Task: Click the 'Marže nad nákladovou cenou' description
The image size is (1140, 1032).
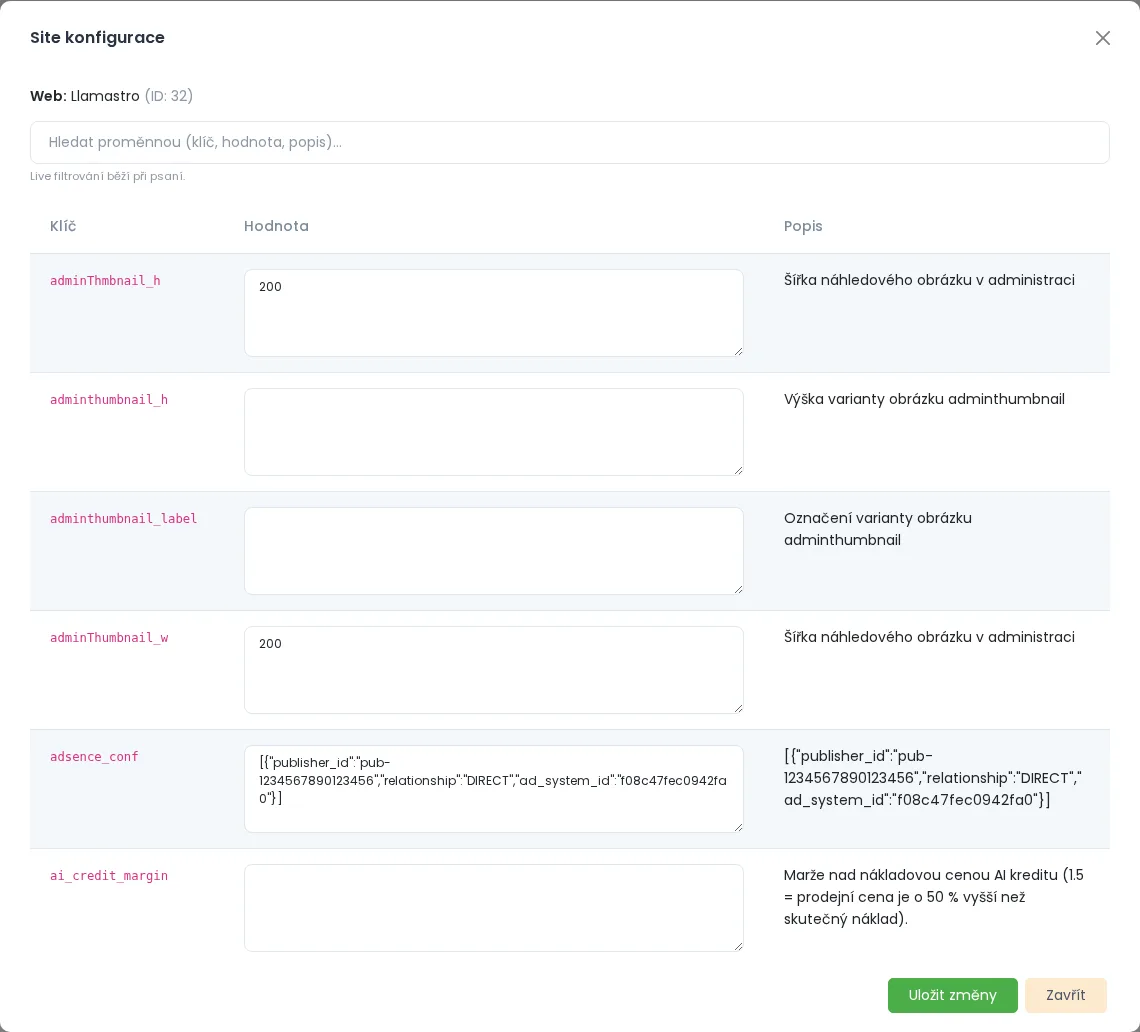Action: click(934, 897)
